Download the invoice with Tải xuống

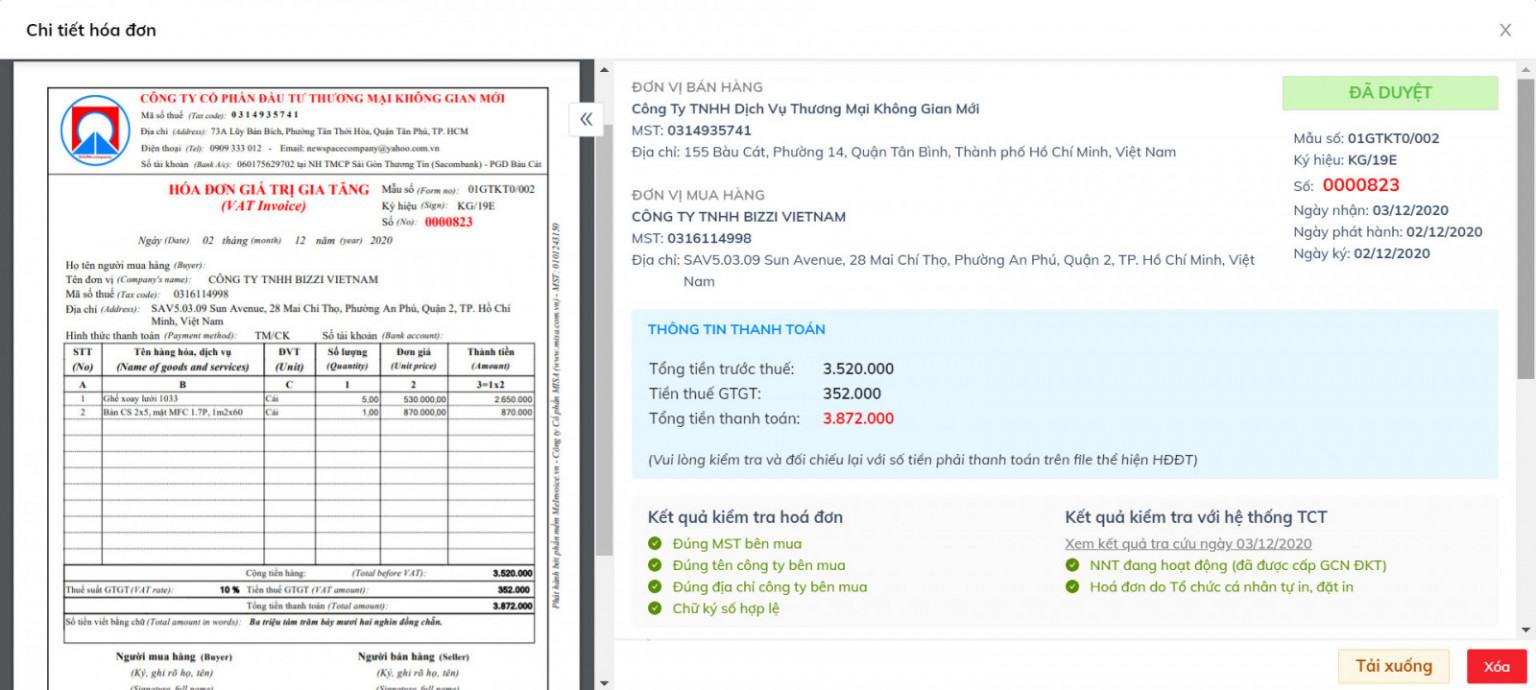click(x=1393, y=666)
